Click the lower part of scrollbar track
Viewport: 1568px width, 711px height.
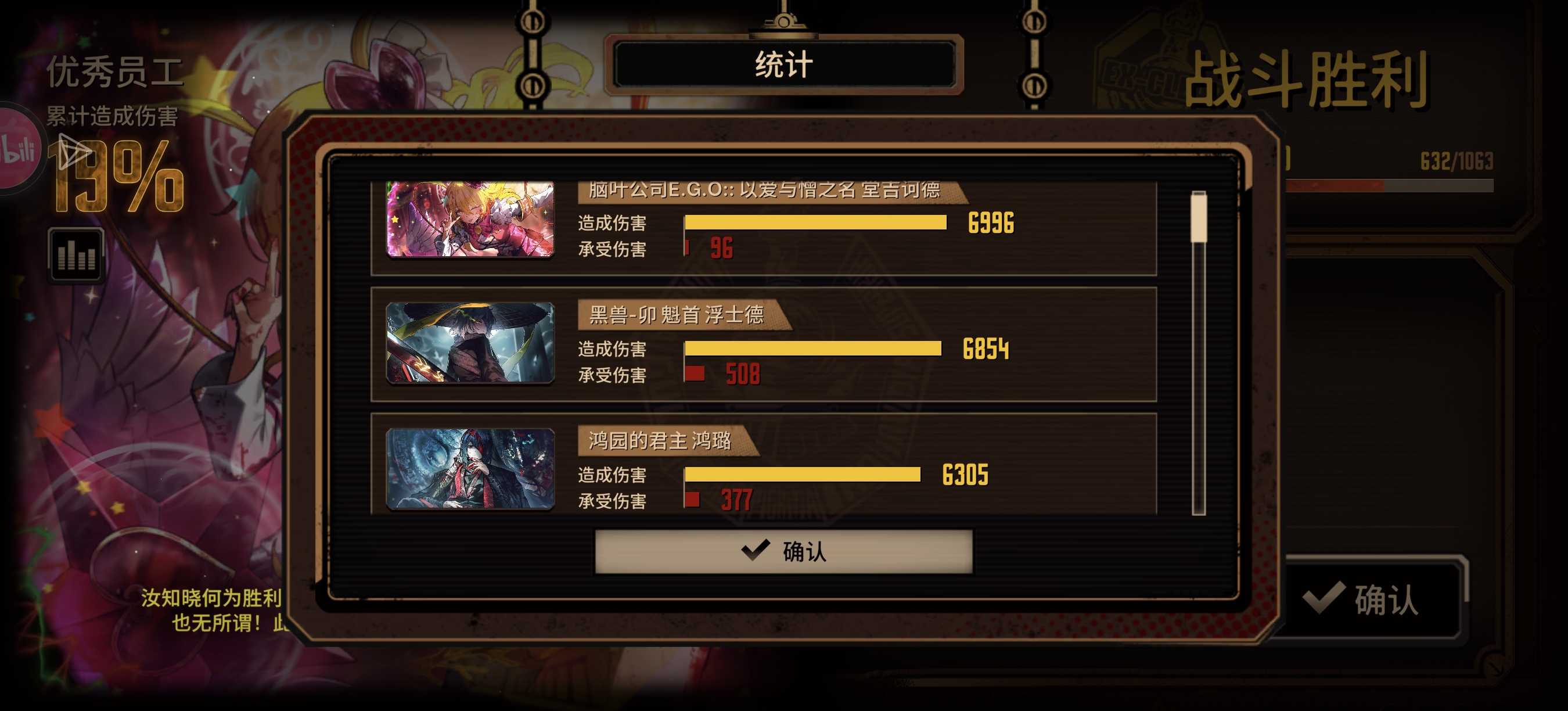(x=1199, y=426)
